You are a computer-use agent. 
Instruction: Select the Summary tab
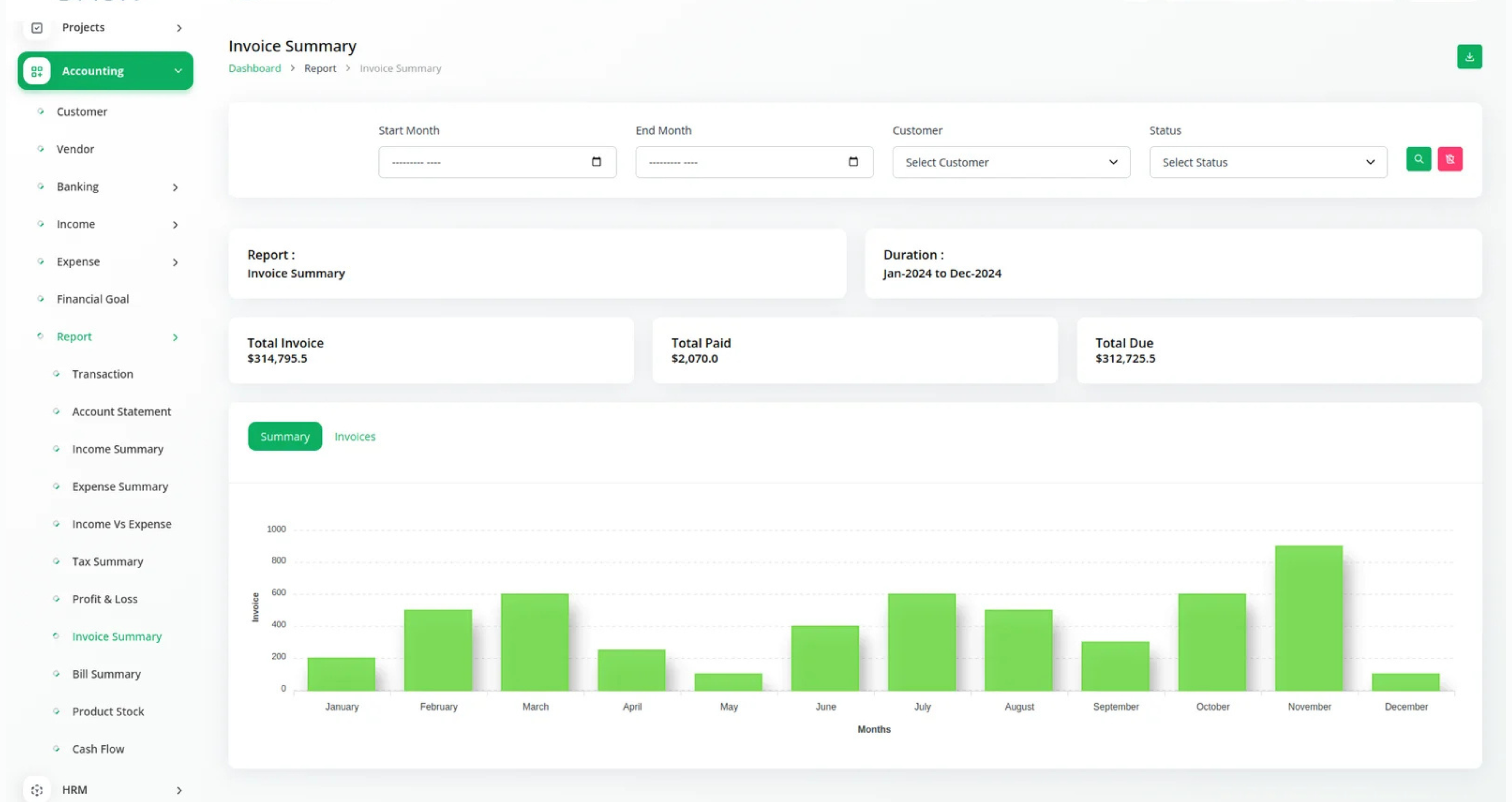(285, 436)
